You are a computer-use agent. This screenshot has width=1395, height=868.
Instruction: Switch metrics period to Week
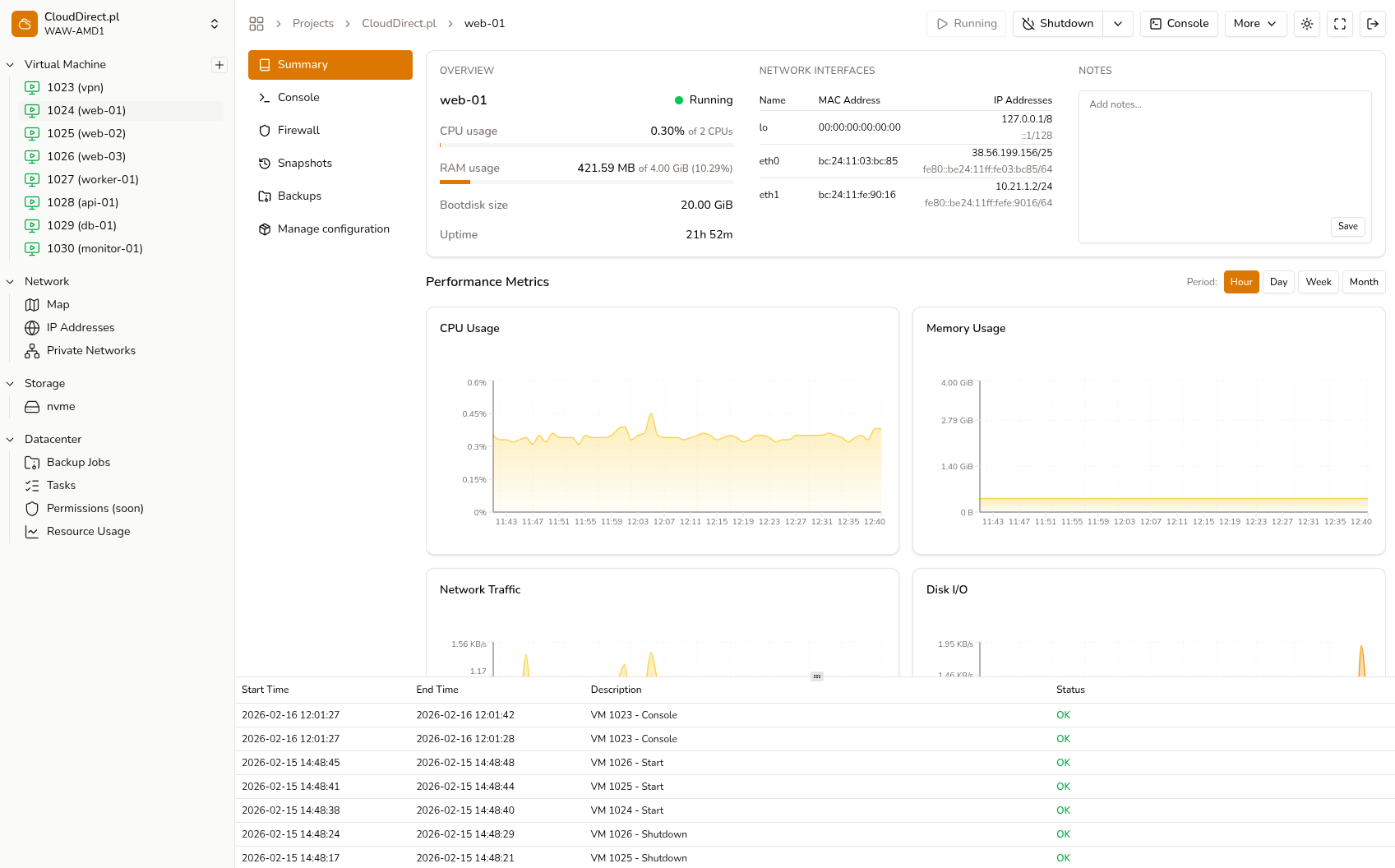tap(1318, 282)
